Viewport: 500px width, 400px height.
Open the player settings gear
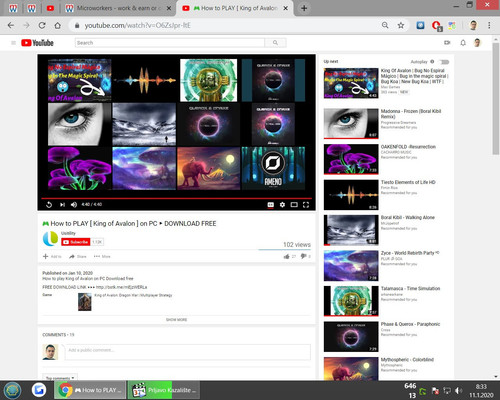[282, 205]
